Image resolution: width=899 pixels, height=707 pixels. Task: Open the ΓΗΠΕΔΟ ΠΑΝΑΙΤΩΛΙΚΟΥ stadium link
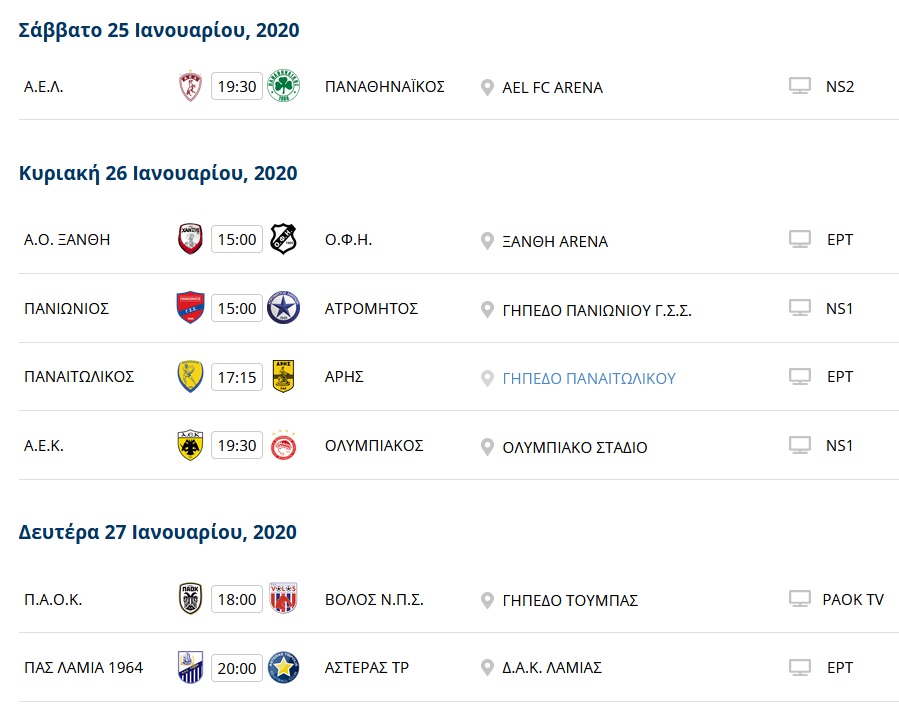[x=589, y=378]
